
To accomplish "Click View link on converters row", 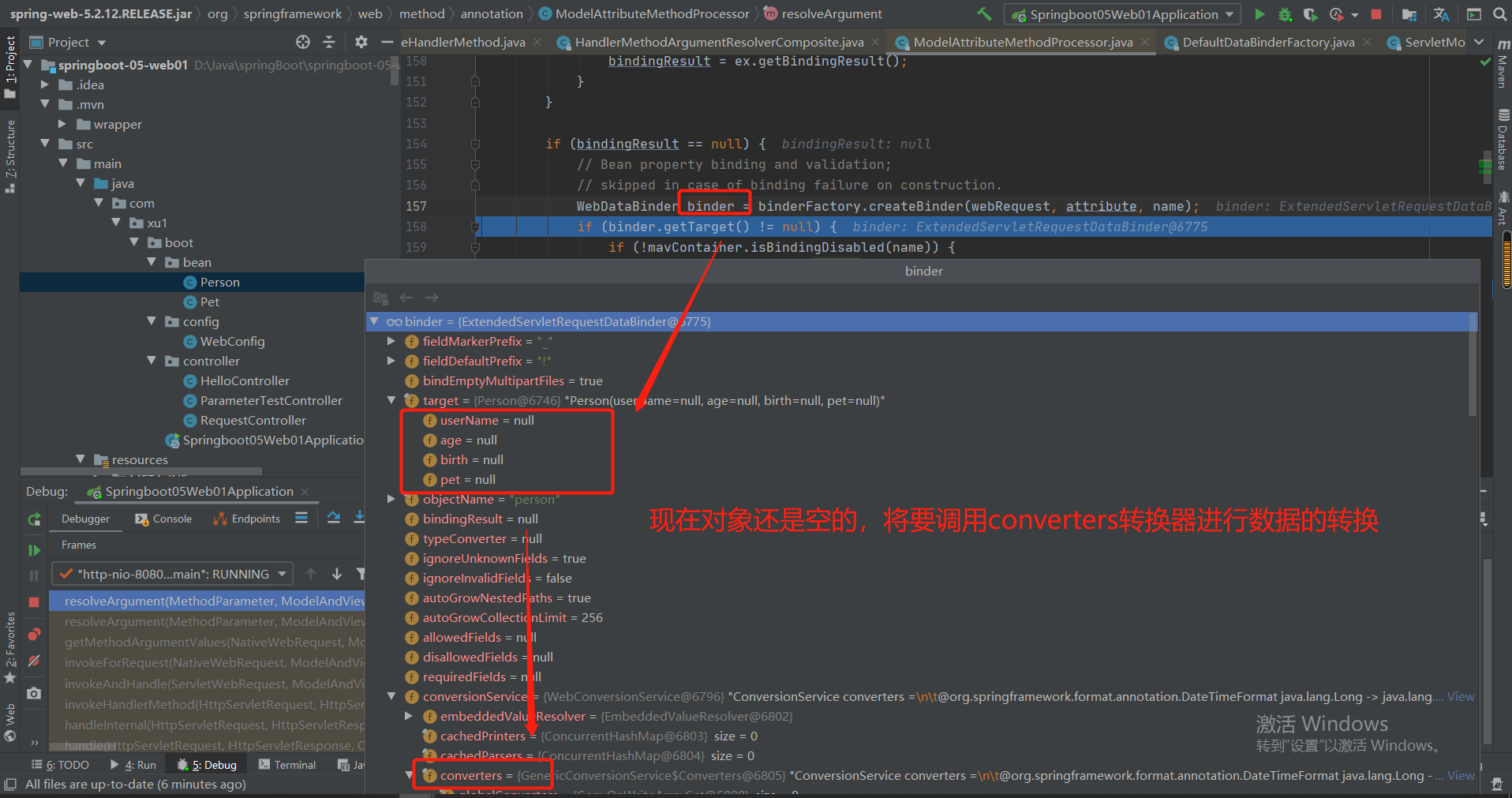I will 1461,775.
